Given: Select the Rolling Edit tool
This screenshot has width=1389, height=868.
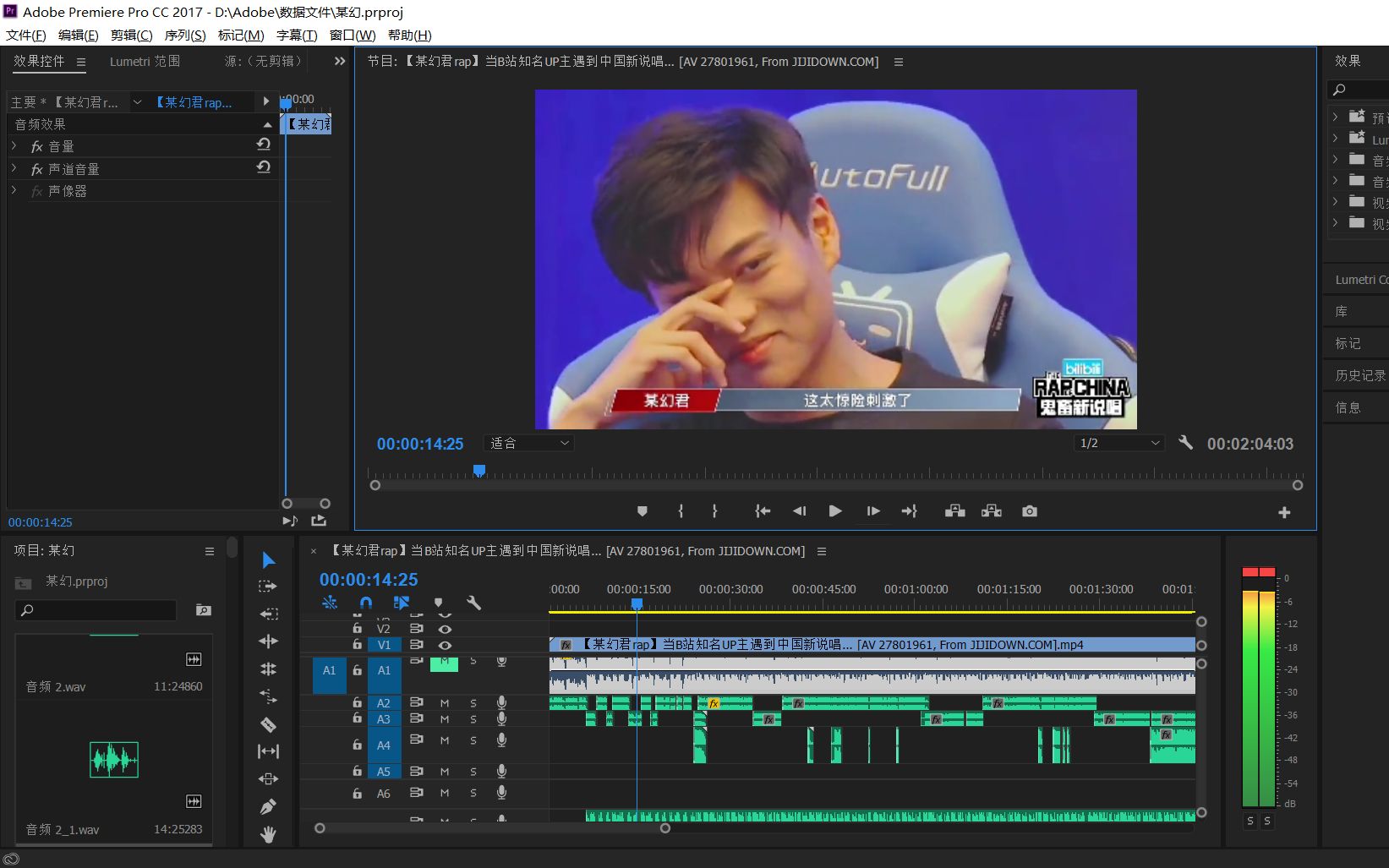Looking at the screenshot, I should coord(268,669).
